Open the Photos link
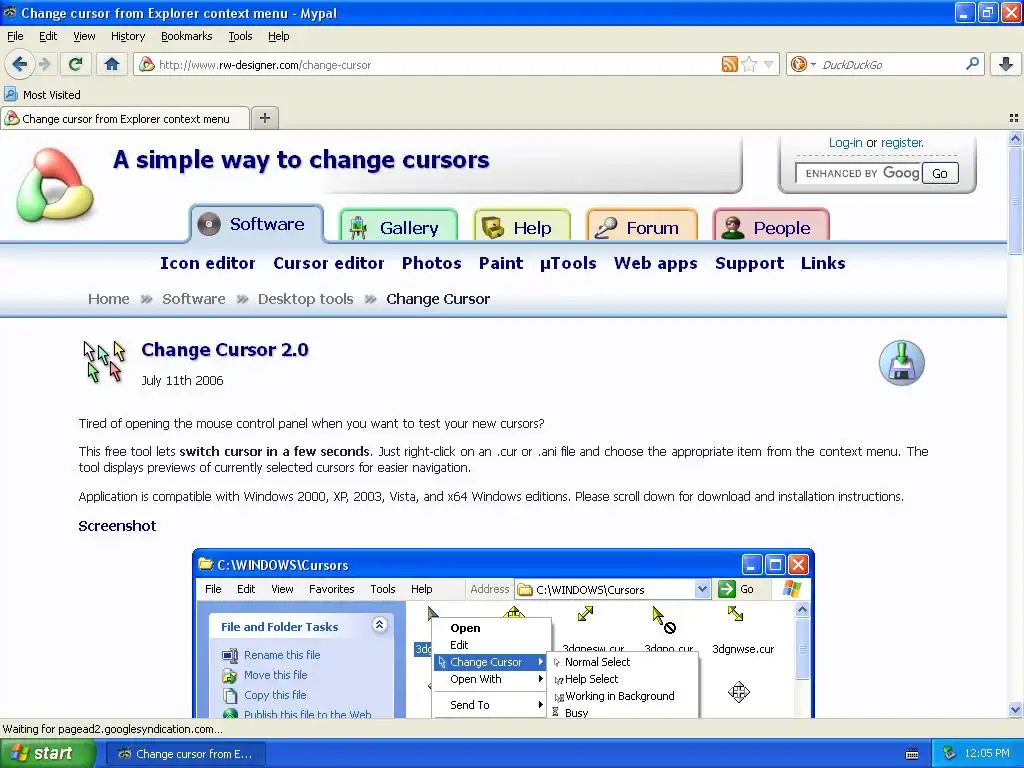1024x768 pixels. pyautogui.click(x=432, y=263)
